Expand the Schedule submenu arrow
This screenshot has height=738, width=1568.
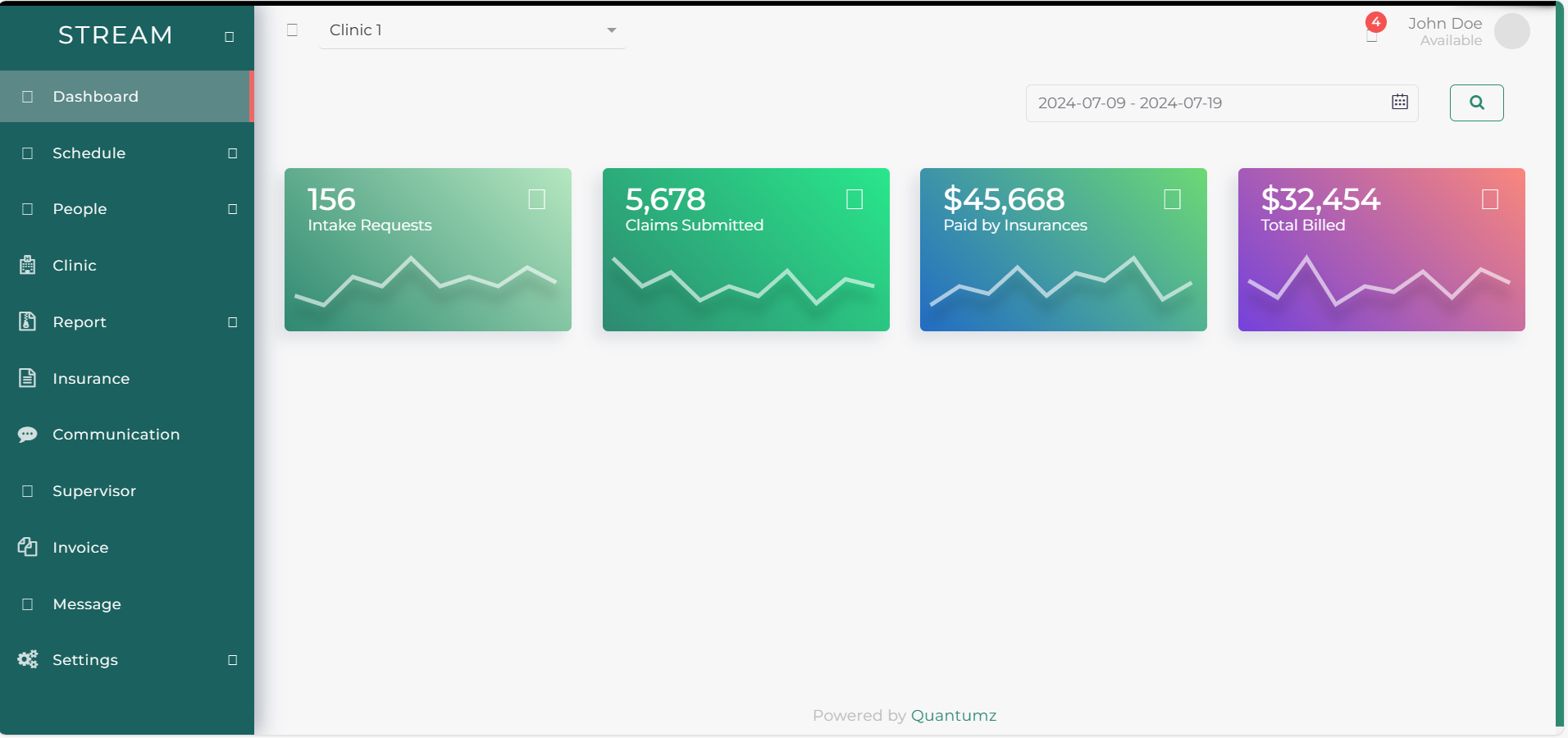pos(233,153)
